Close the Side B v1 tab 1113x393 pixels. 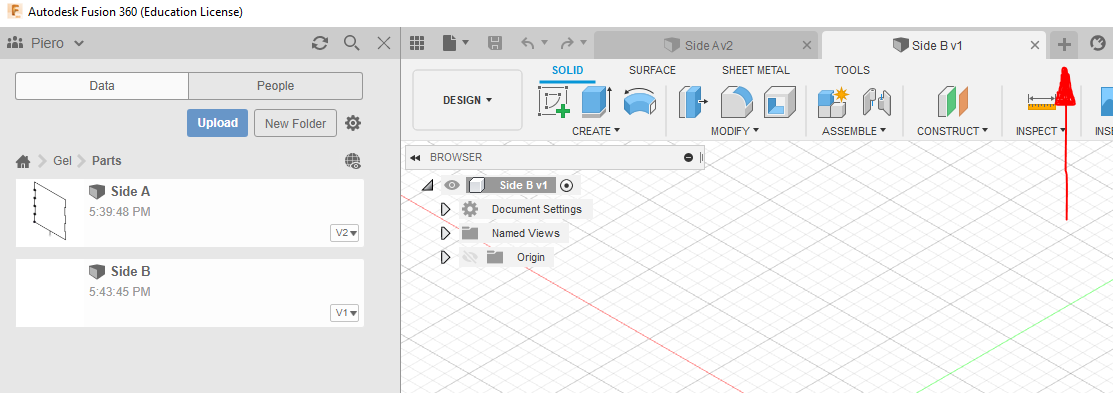[1035, 45]
